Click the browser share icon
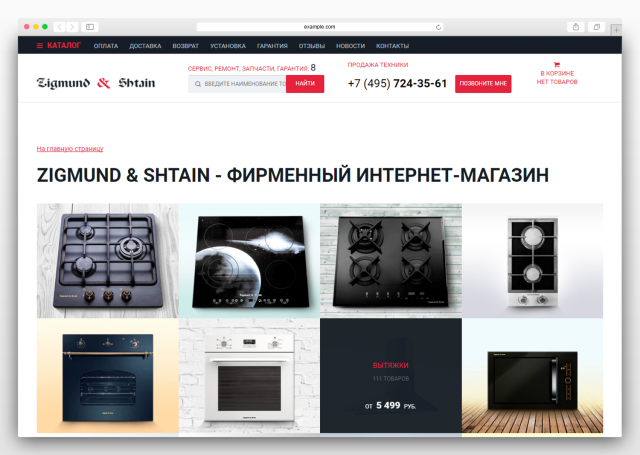The width and height of the screenshot is (640, 455). point(576,27)
